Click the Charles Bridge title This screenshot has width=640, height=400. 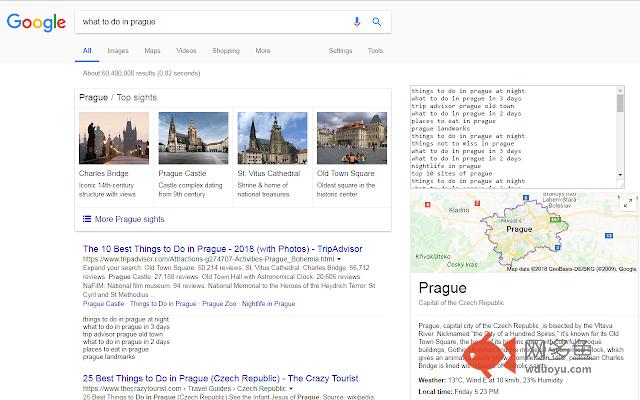pos(104,173)
